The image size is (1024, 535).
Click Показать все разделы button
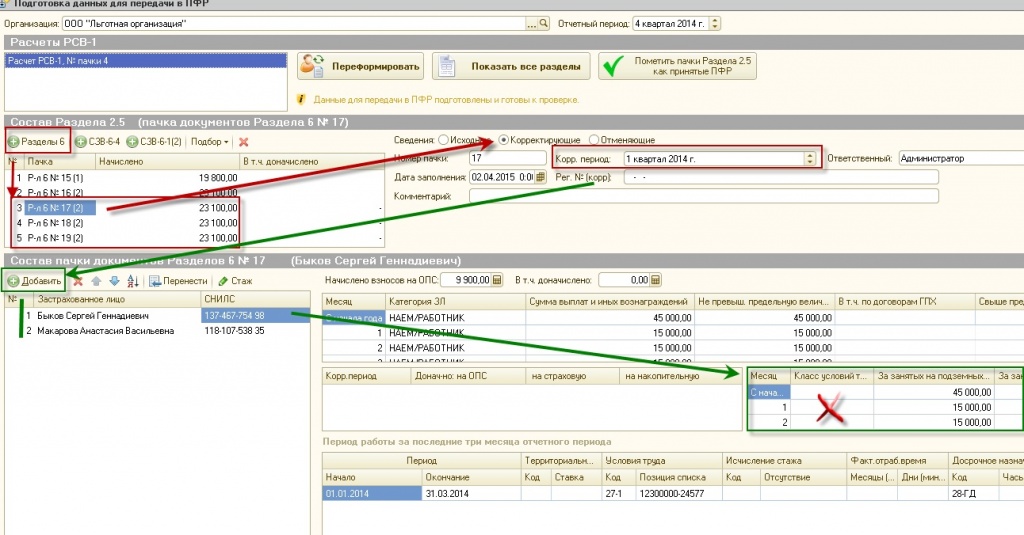point(511,66)
